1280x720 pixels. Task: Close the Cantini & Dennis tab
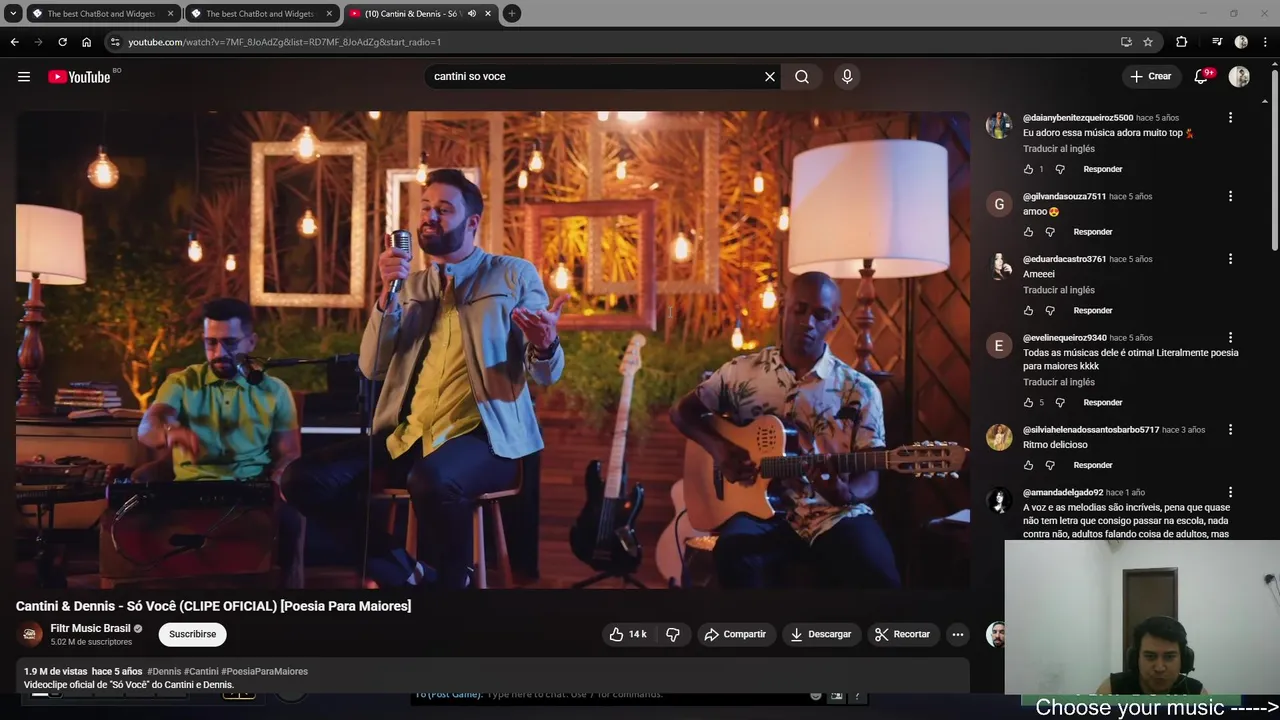(488, 14)
